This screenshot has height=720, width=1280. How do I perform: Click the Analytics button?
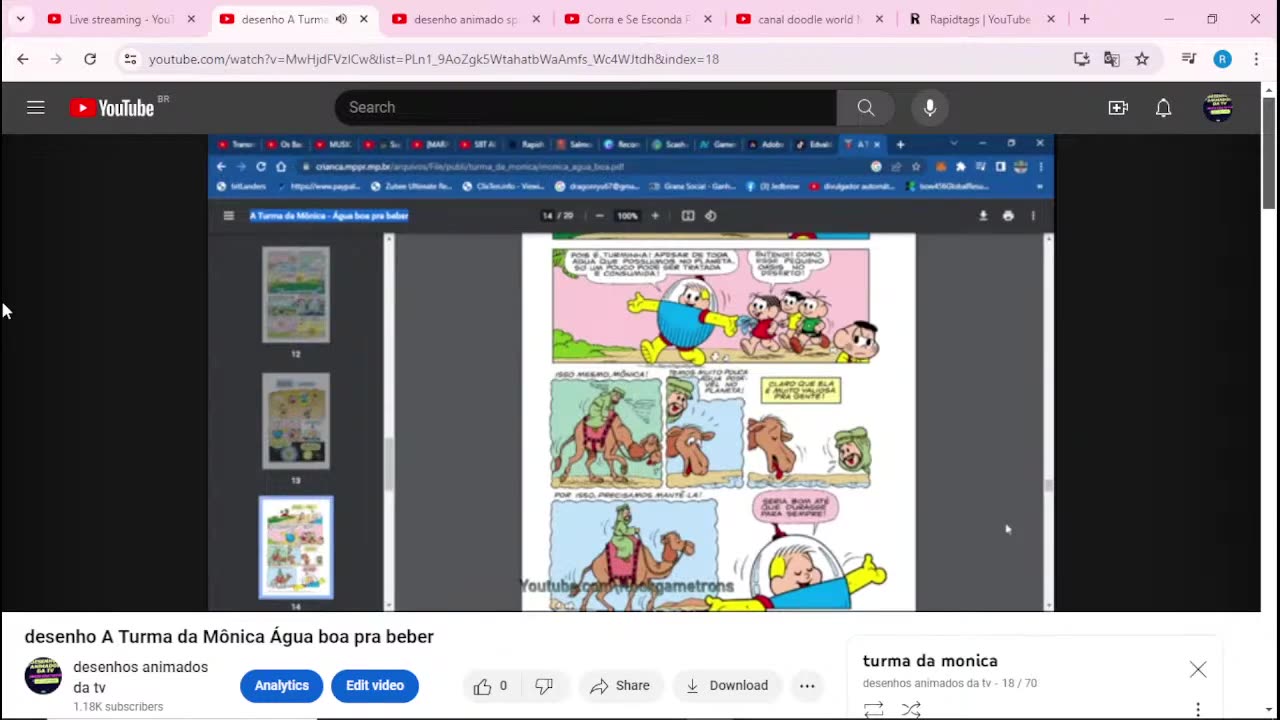[x=281, y=686]
